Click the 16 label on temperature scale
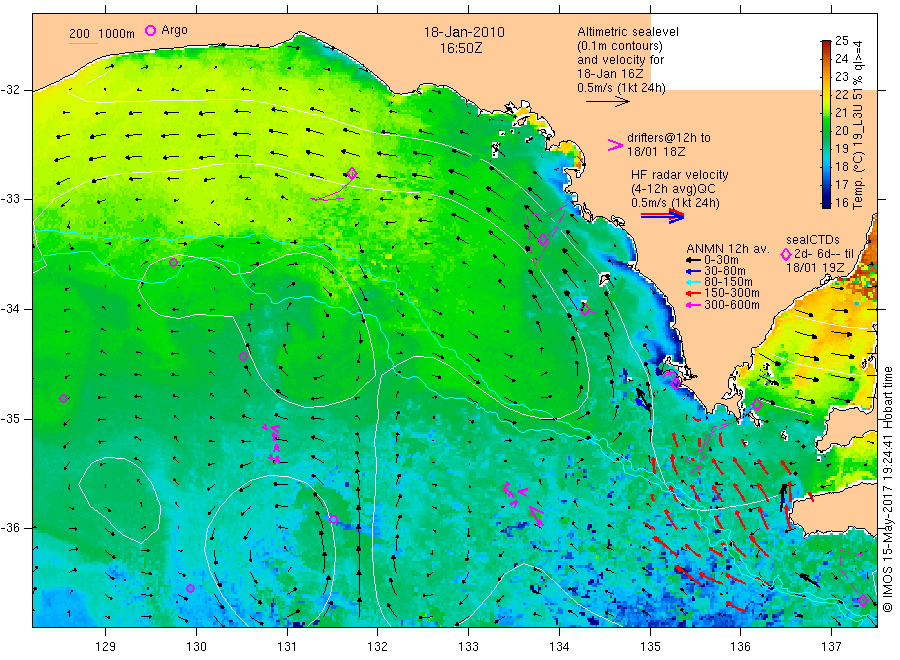 point(841,203)
